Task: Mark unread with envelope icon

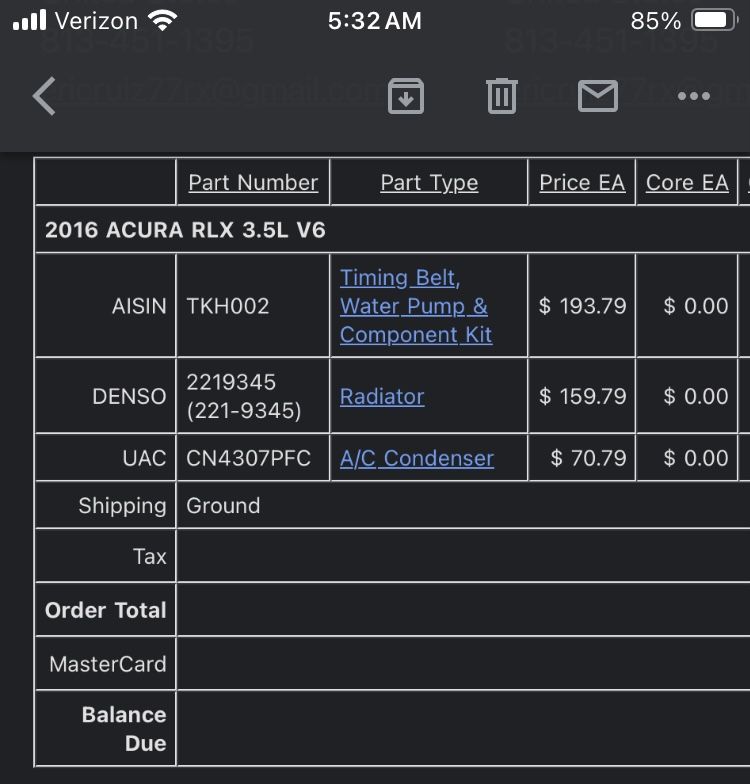Action: coord(598,96)
